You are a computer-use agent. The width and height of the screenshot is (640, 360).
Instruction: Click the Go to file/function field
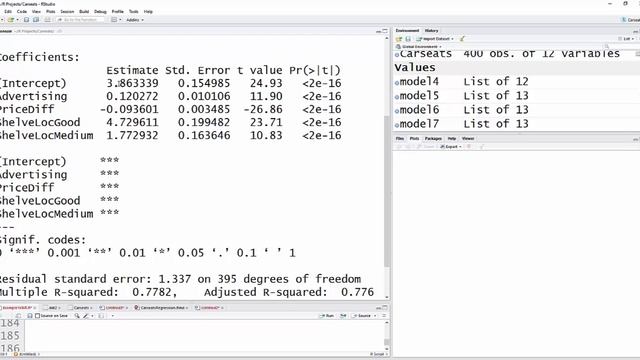[x=80, y=20]
